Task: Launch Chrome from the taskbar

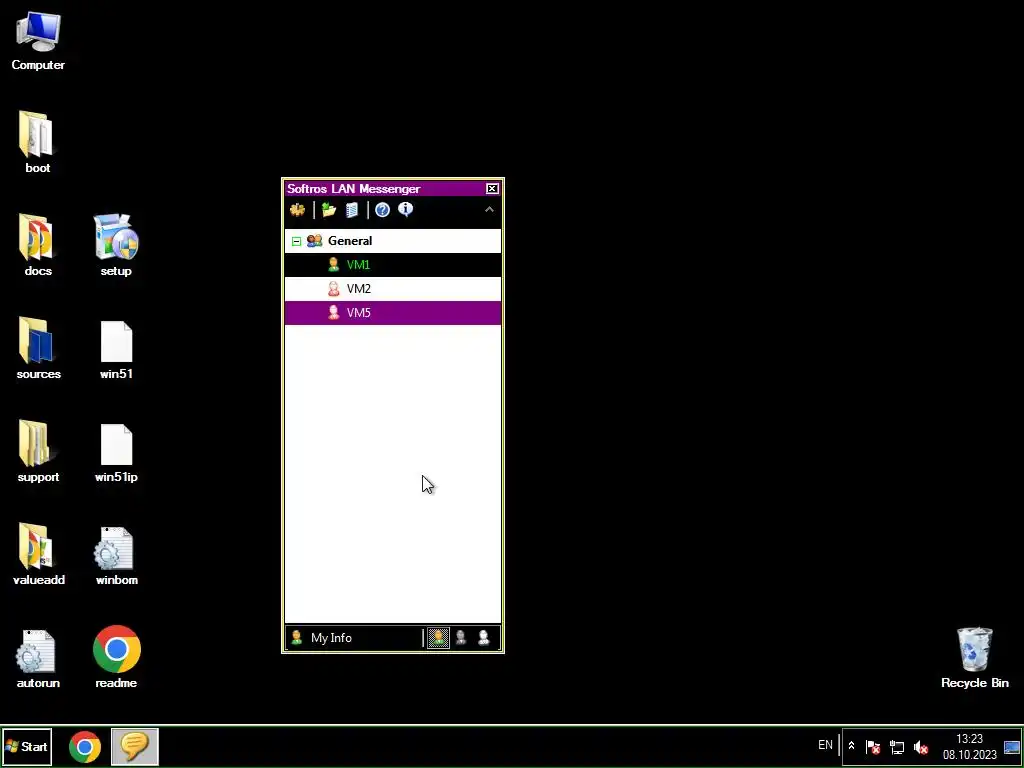Action: [85, 746]
